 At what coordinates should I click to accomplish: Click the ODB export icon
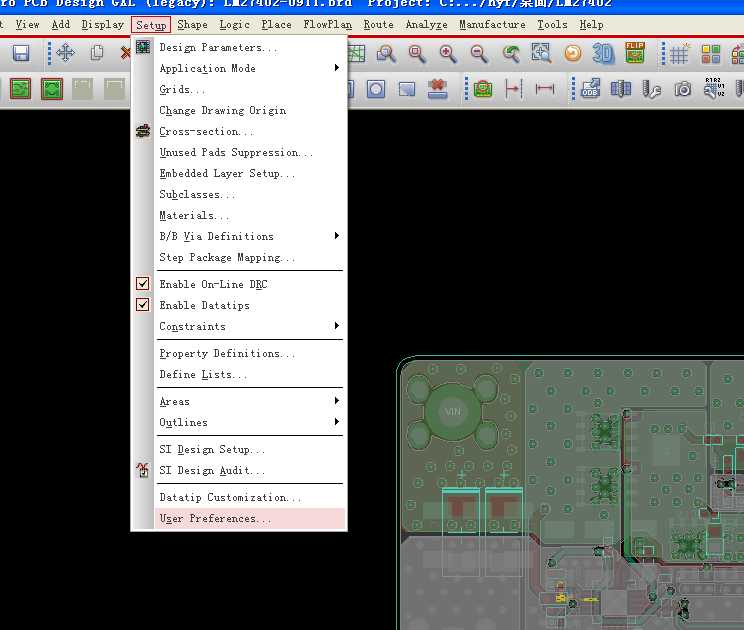(590, 88)
